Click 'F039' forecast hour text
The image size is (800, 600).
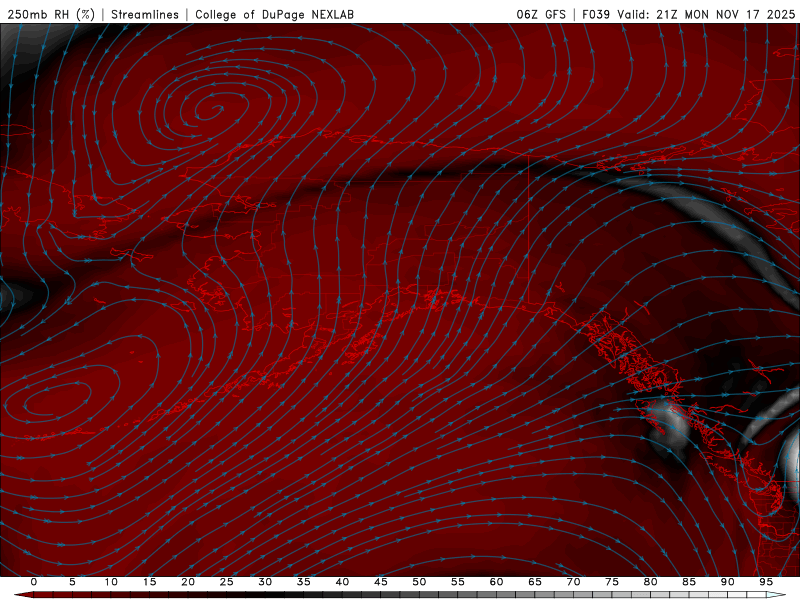click(596, 14)
